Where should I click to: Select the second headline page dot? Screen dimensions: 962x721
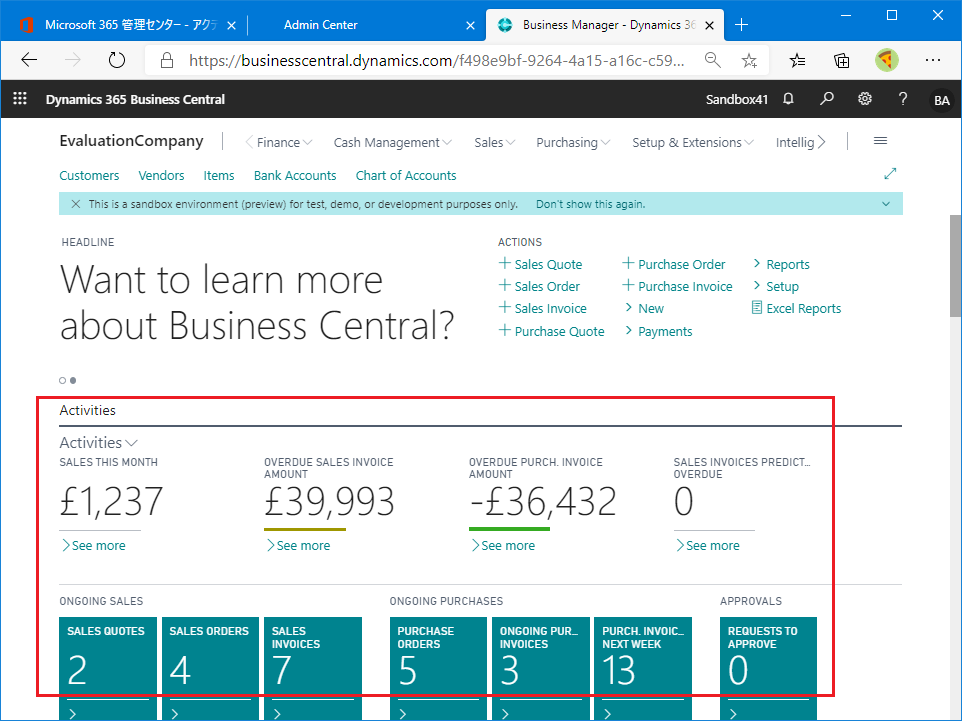[73, 380]
